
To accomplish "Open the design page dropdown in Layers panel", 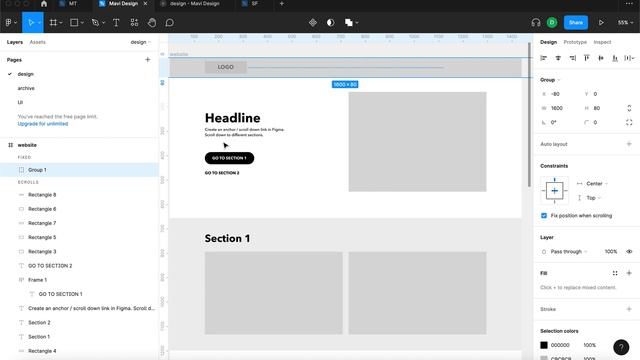I will (x=141, y=42).
